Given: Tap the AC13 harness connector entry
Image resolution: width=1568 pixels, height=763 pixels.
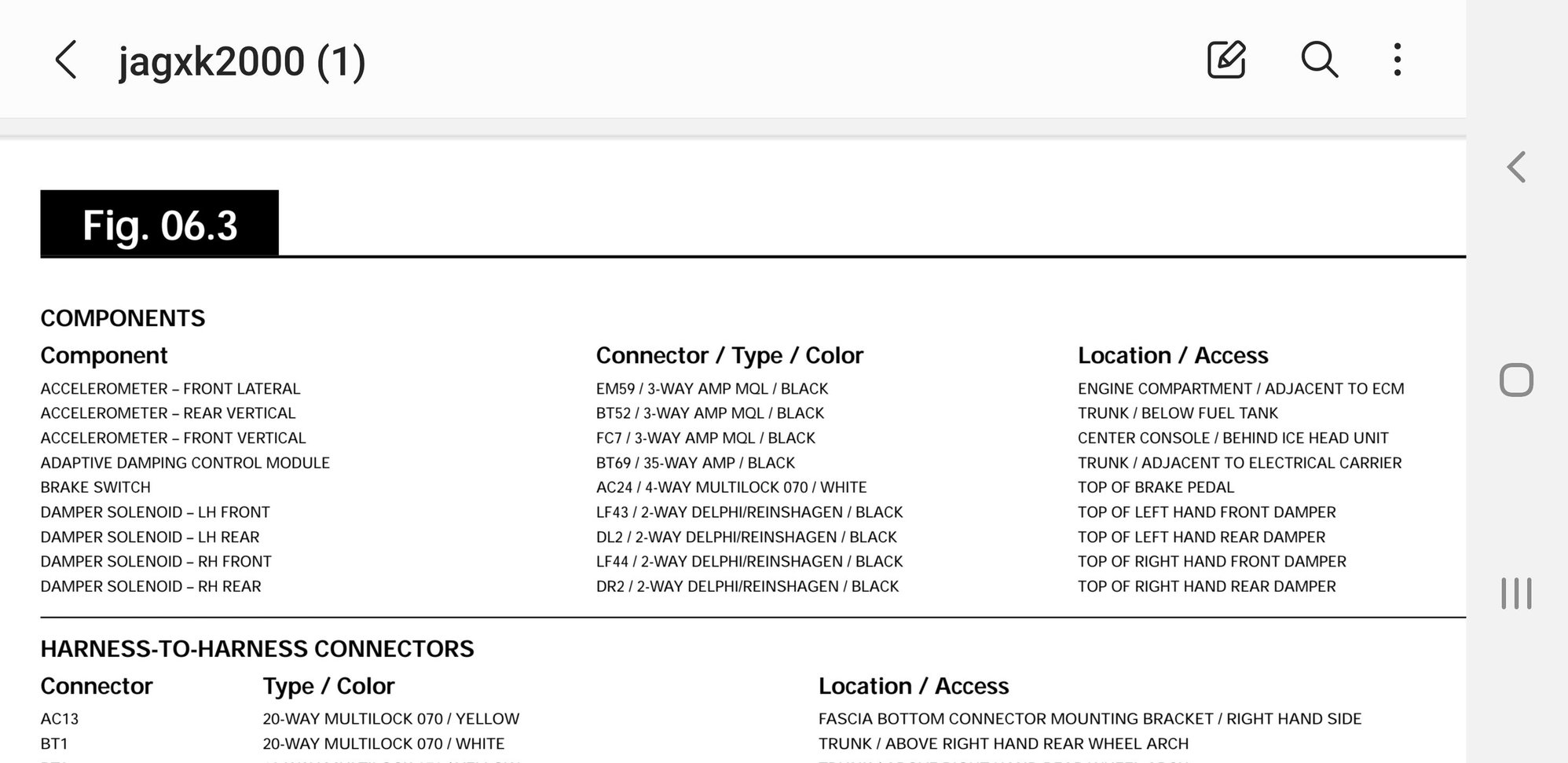Looking at the screenshot, I should [x=60, y=719].
